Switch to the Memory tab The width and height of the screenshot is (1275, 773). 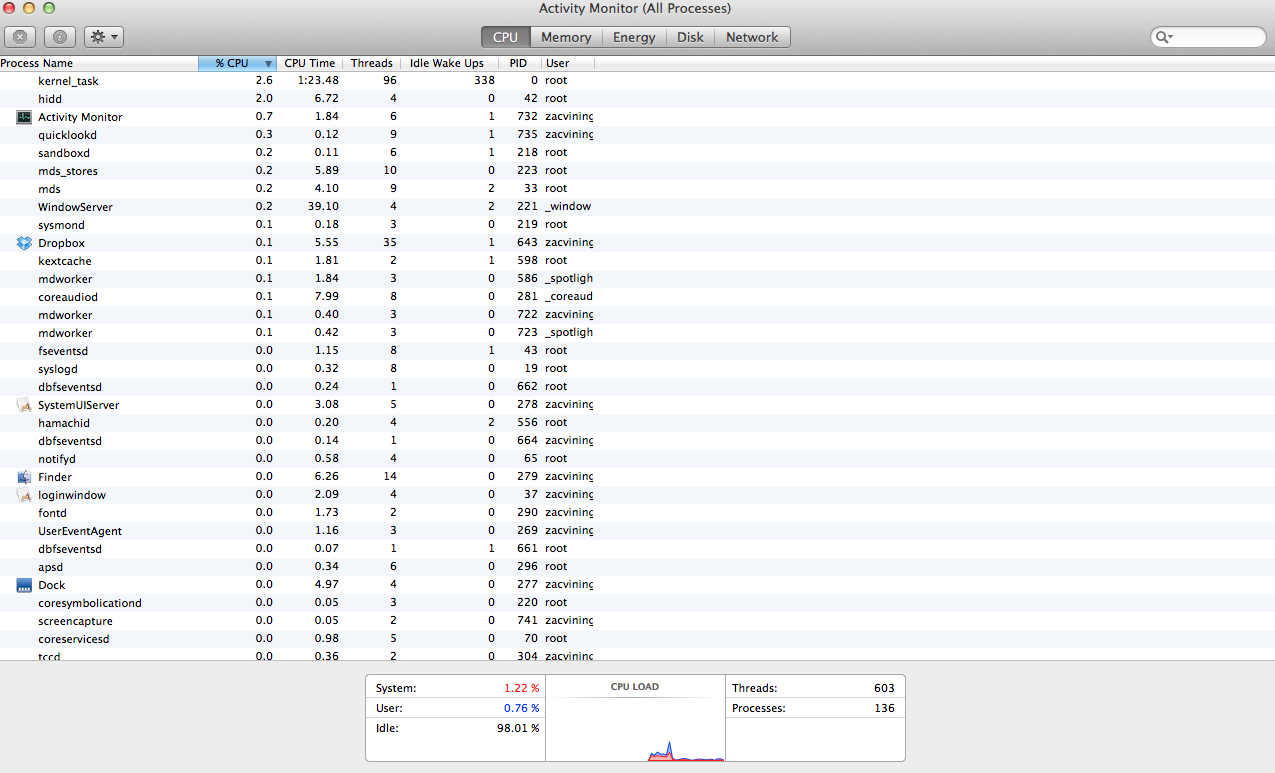click(566, 37)
